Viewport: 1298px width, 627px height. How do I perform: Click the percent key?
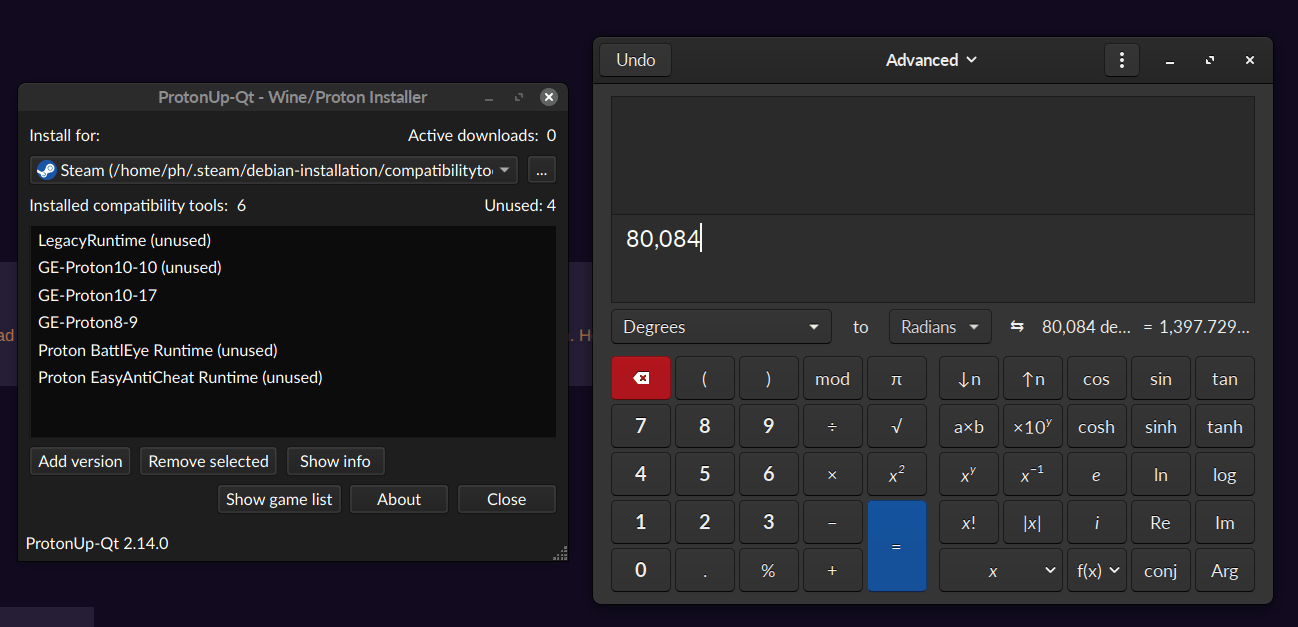[x=769, y=570]
